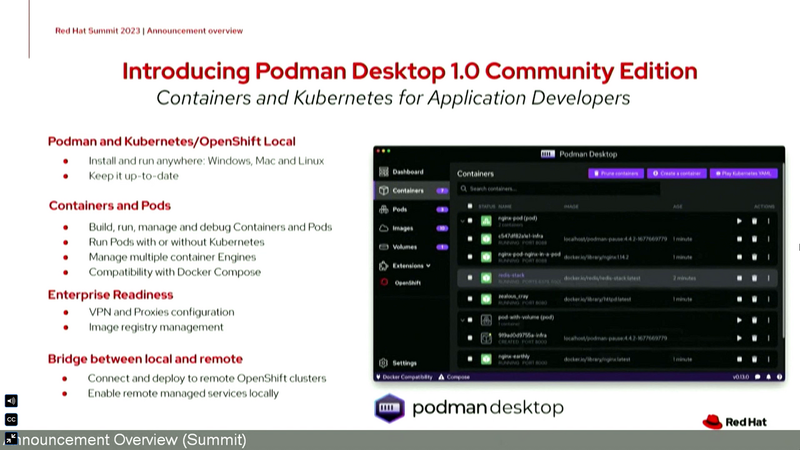Image resolution: width=800 pixels, height=450 pixels.
Task: Open more actions for pod-with-volume (pod)
Action: (768, 320)
